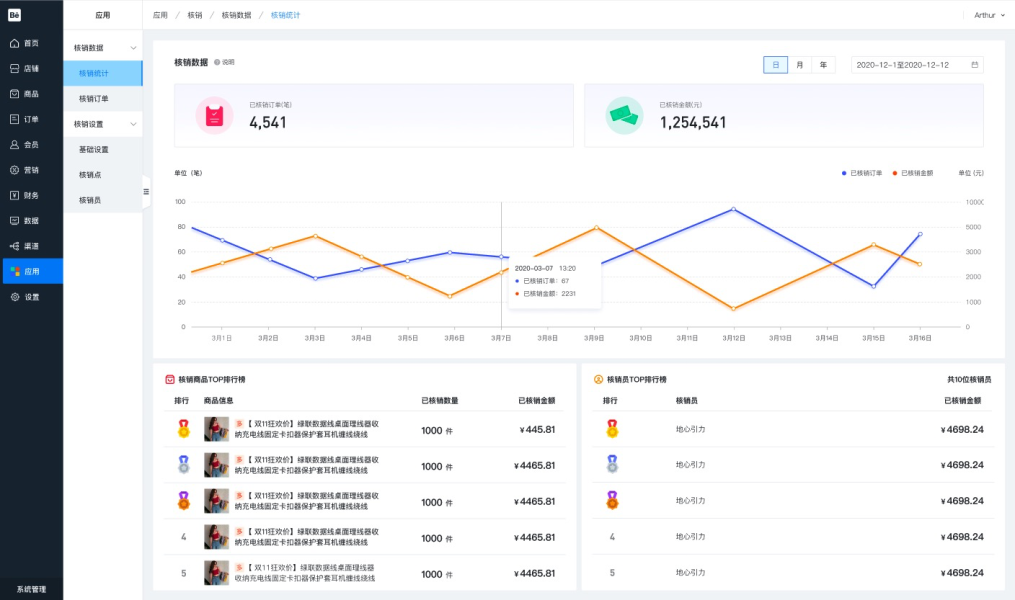Select the 订单 orders icon

tap(15, 119)
